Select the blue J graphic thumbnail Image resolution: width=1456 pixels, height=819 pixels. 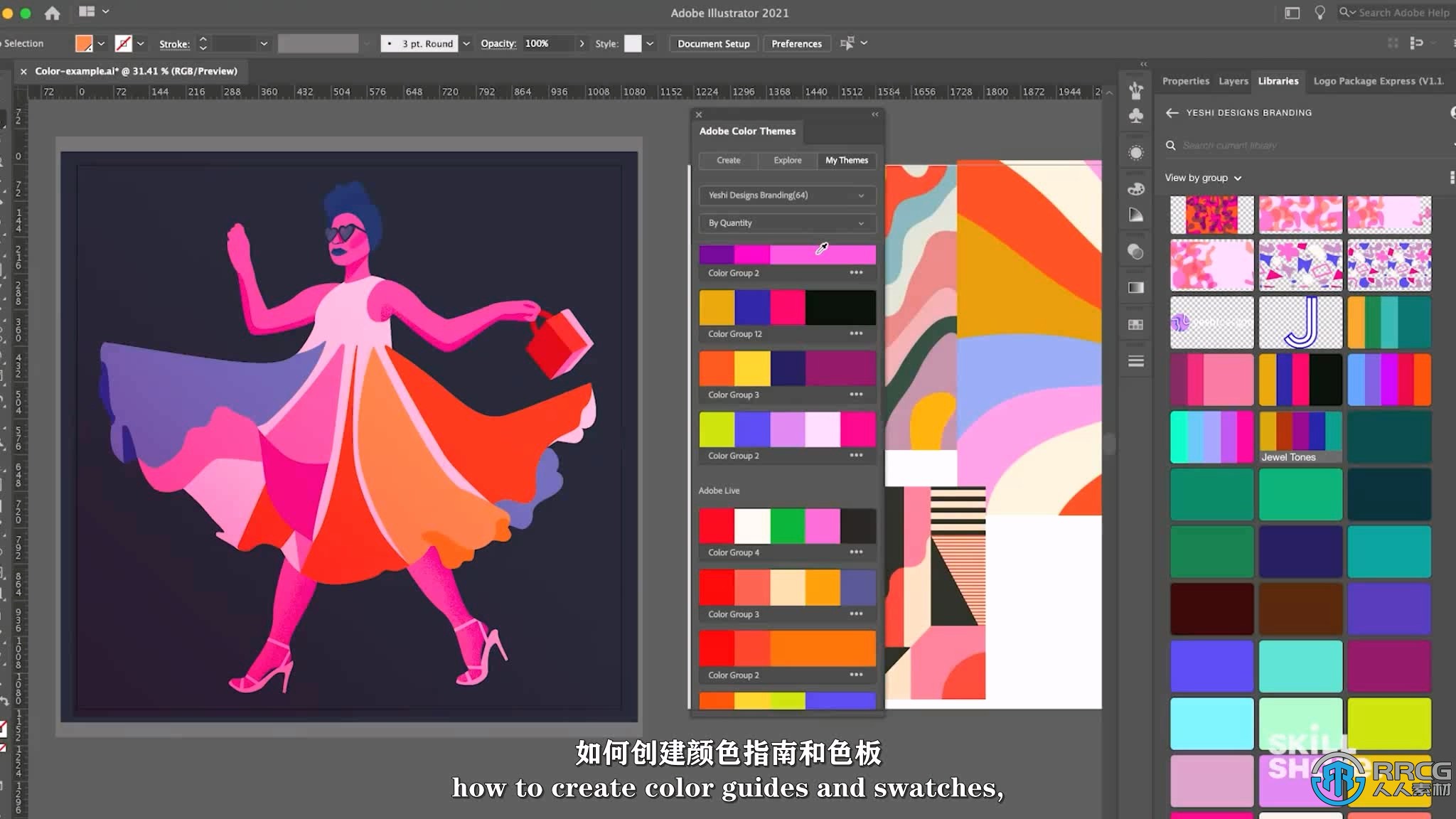(1300, 323)
